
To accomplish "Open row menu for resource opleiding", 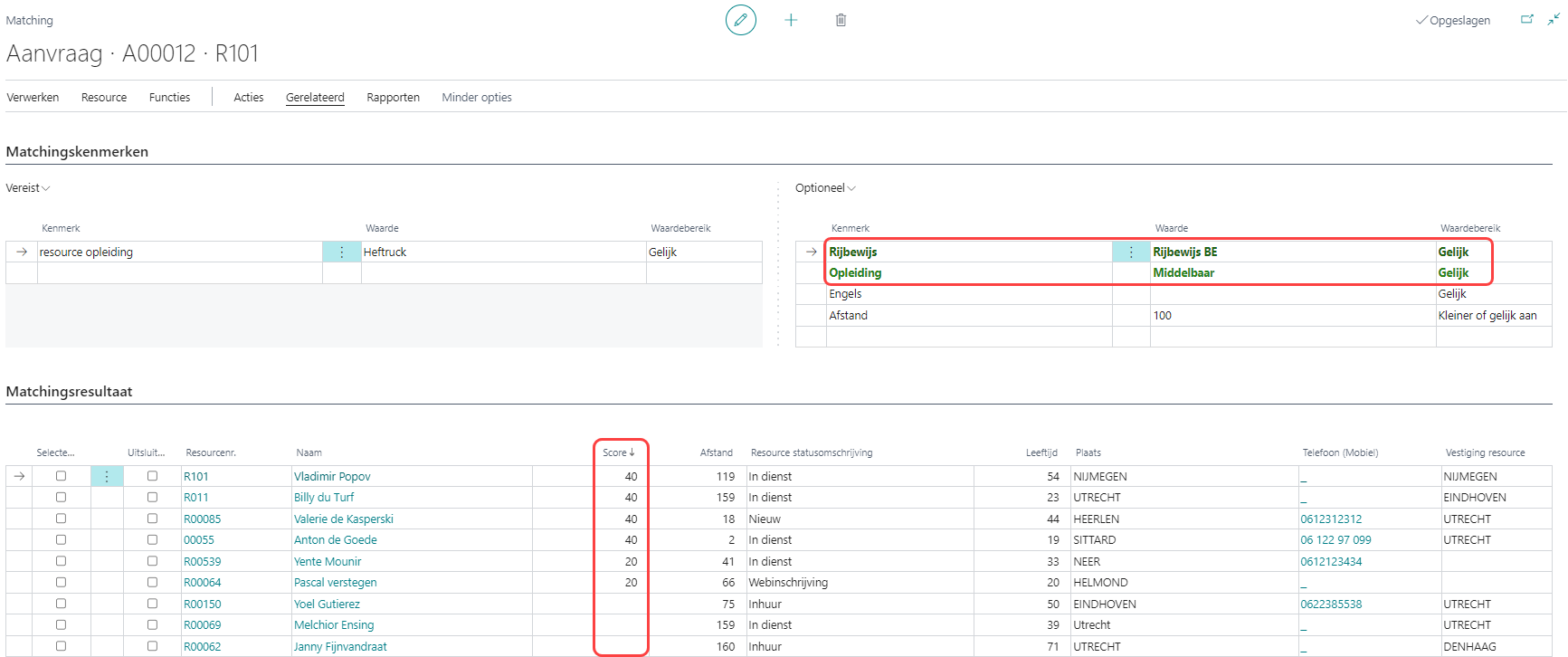I will coord(342,252).
